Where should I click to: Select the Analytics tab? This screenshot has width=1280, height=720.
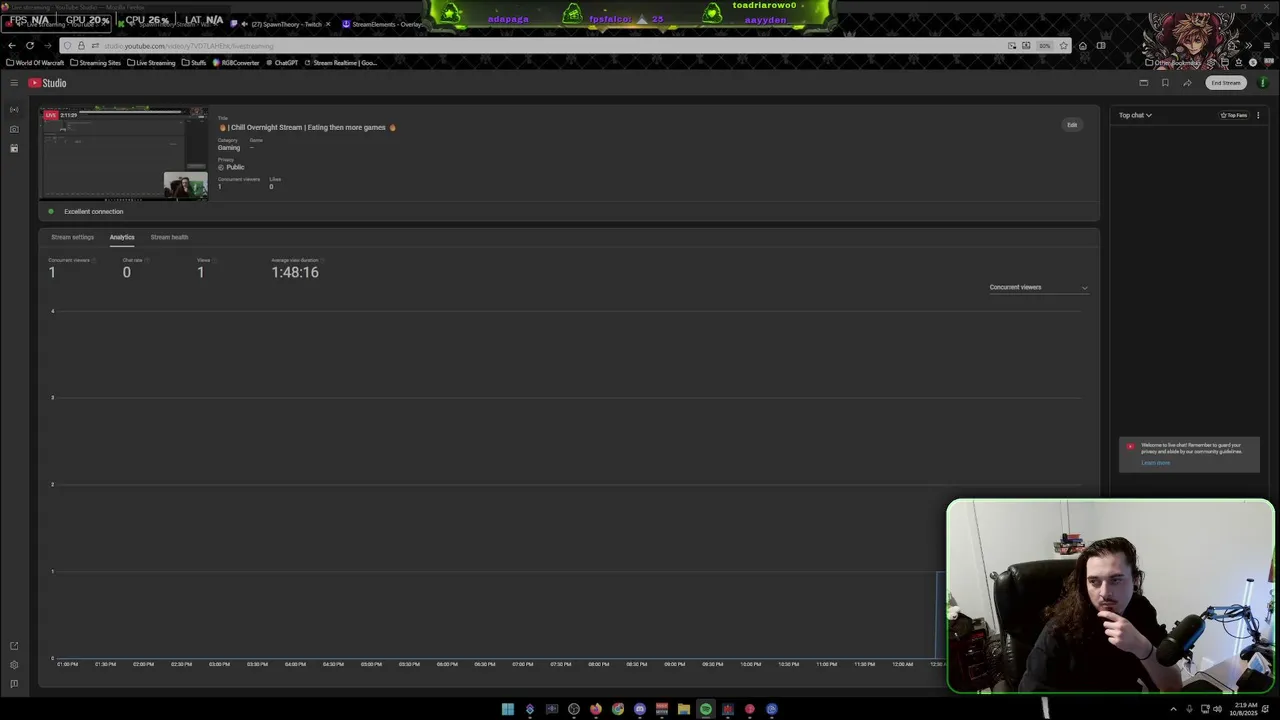click(122, 237)
